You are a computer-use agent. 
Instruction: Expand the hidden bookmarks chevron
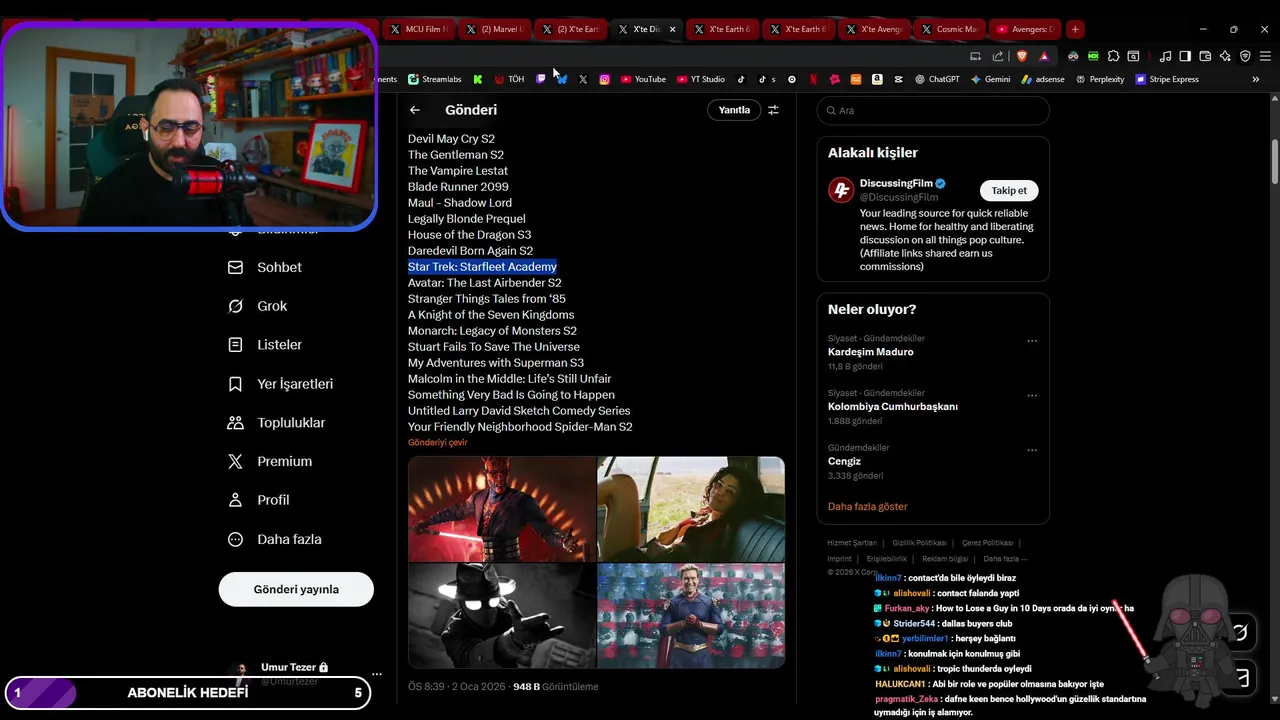1256,79
